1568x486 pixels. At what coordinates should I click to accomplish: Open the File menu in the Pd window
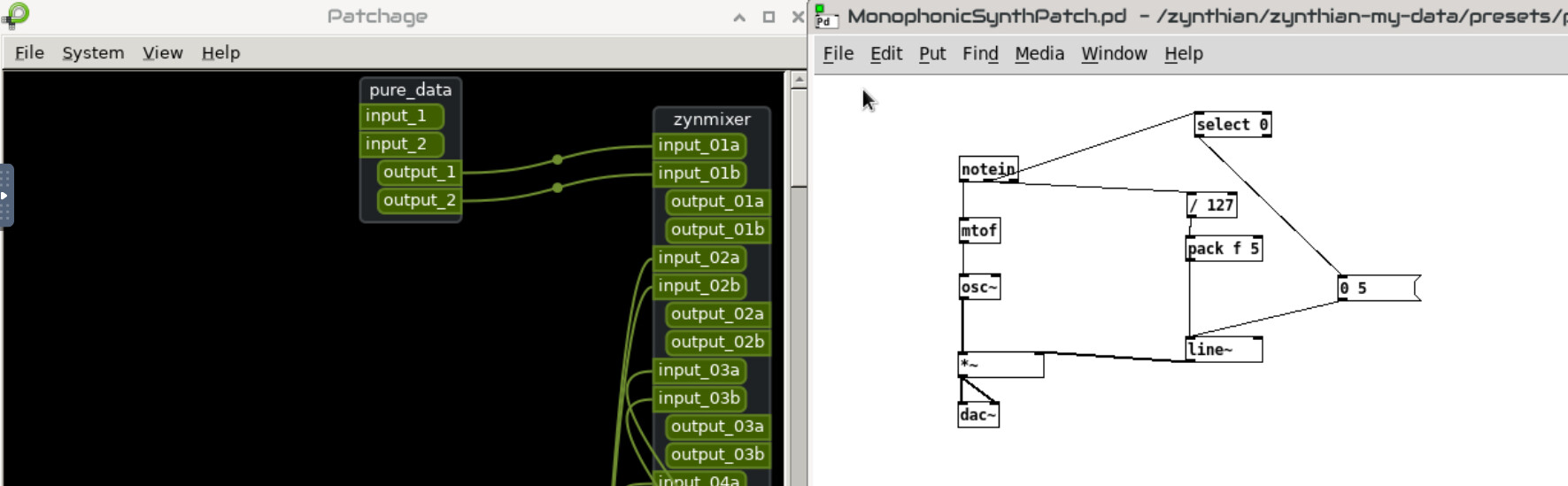click(838, 54)
